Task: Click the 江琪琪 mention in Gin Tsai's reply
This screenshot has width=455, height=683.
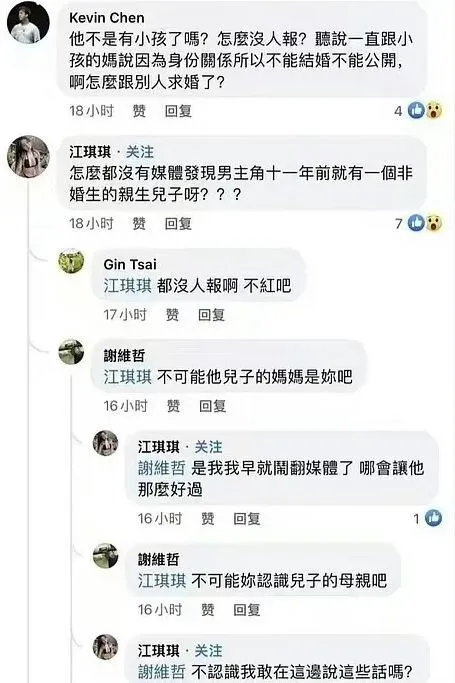Action: point(128,286)
